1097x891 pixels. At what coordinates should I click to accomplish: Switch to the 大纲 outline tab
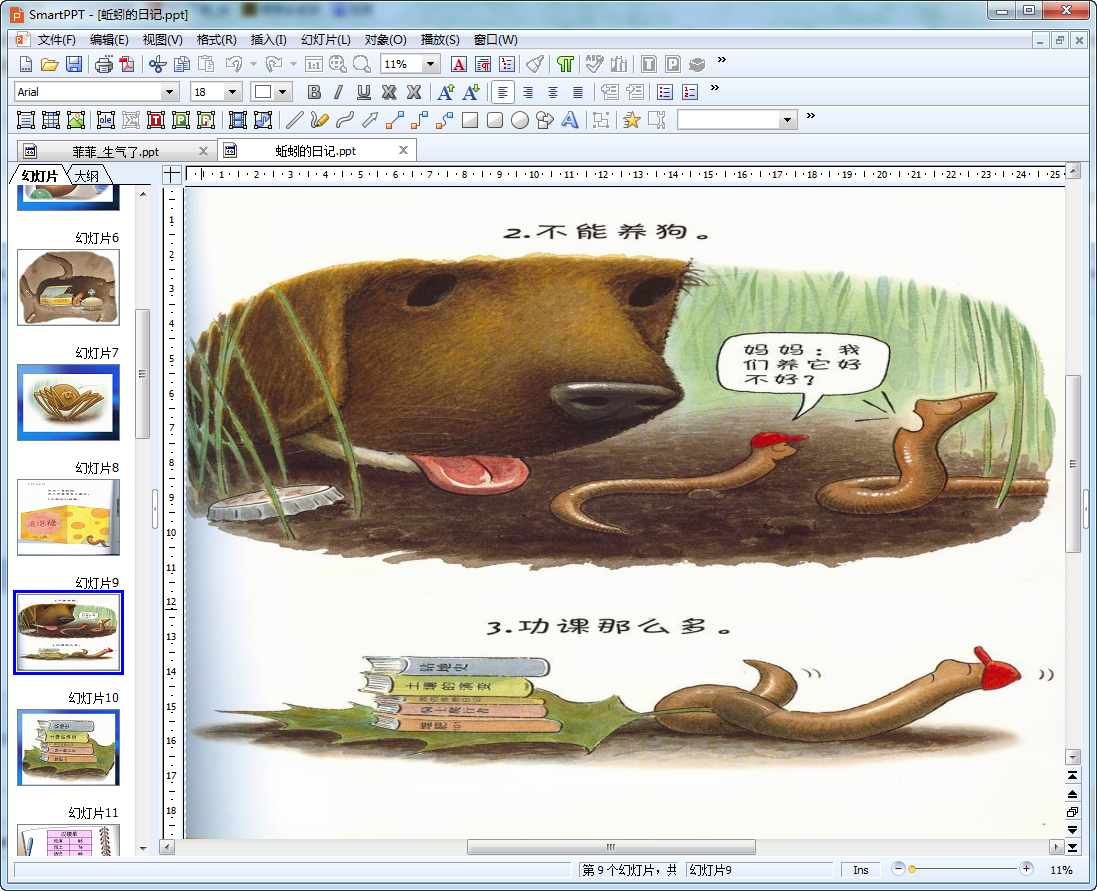[87, 176]
